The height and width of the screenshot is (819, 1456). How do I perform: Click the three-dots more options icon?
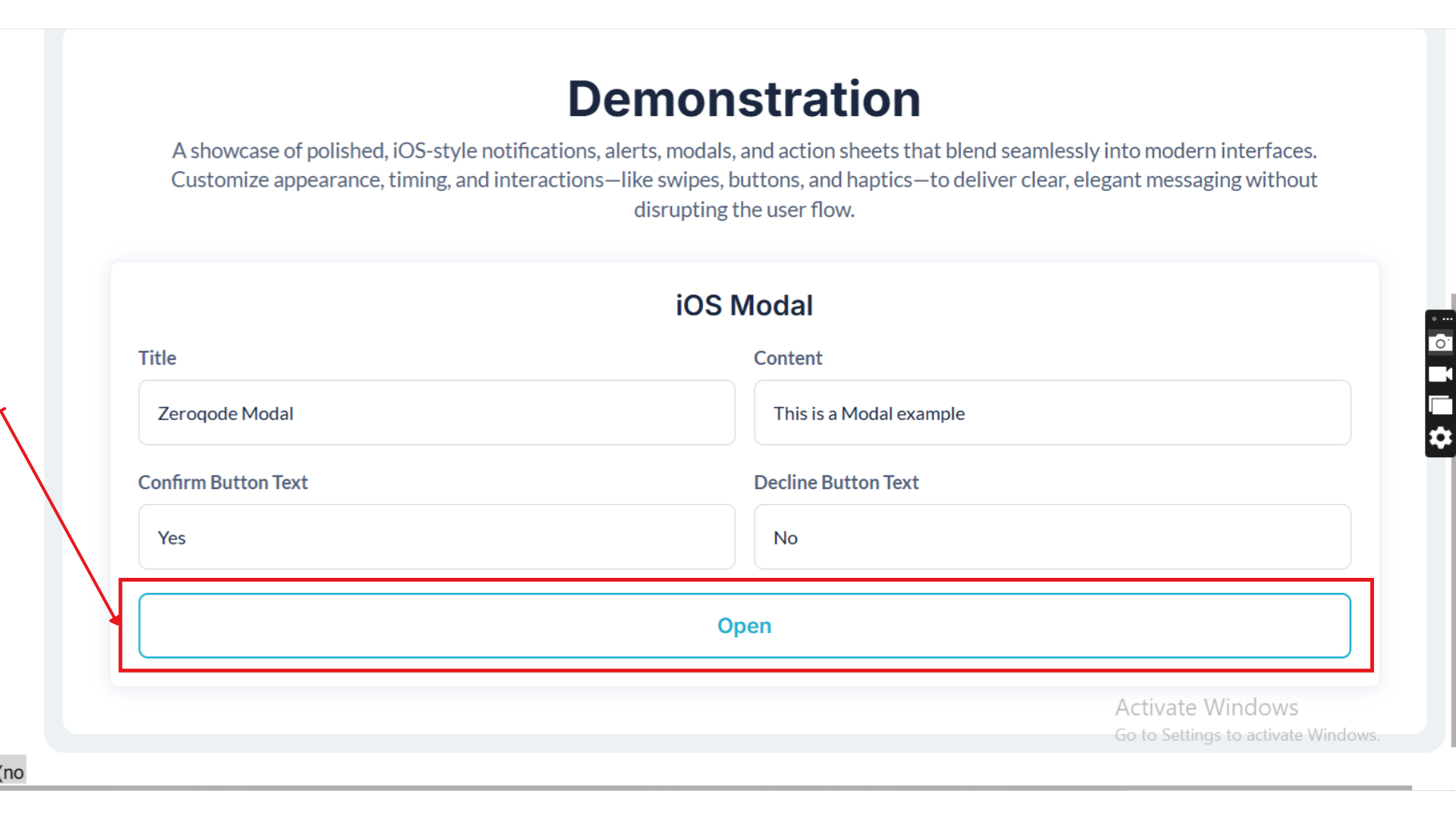click(1447, 319)
